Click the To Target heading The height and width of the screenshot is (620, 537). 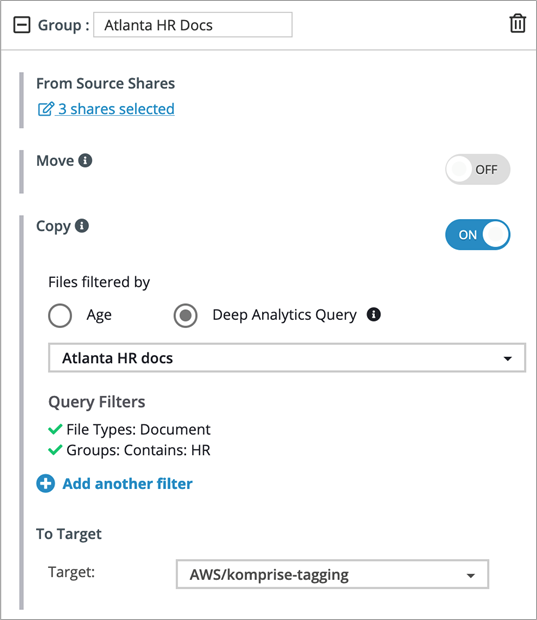[69, 534]
